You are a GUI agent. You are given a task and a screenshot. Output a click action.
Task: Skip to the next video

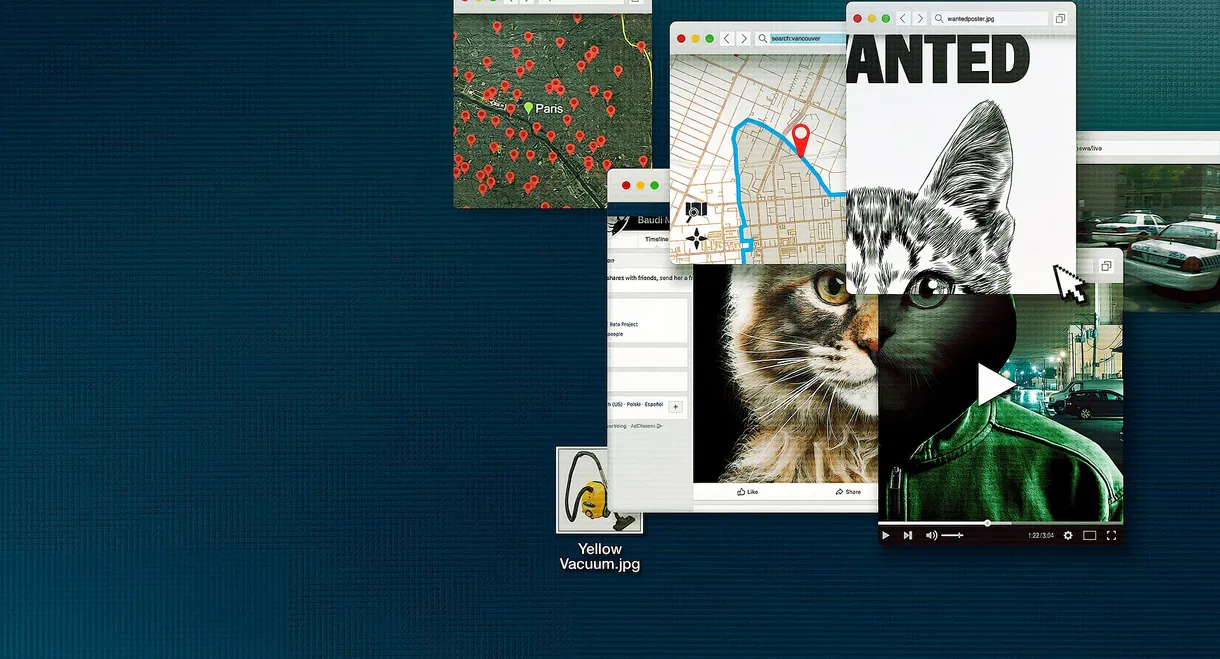click(x=908, y=536)
